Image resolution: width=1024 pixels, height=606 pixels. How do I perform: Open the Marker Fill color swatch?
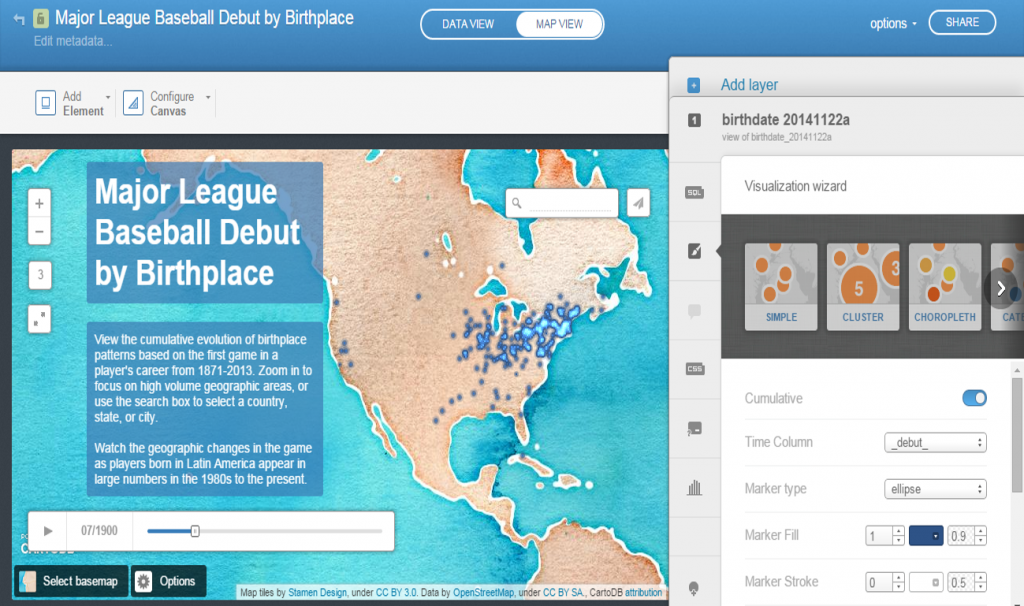(x=925, y=536)
